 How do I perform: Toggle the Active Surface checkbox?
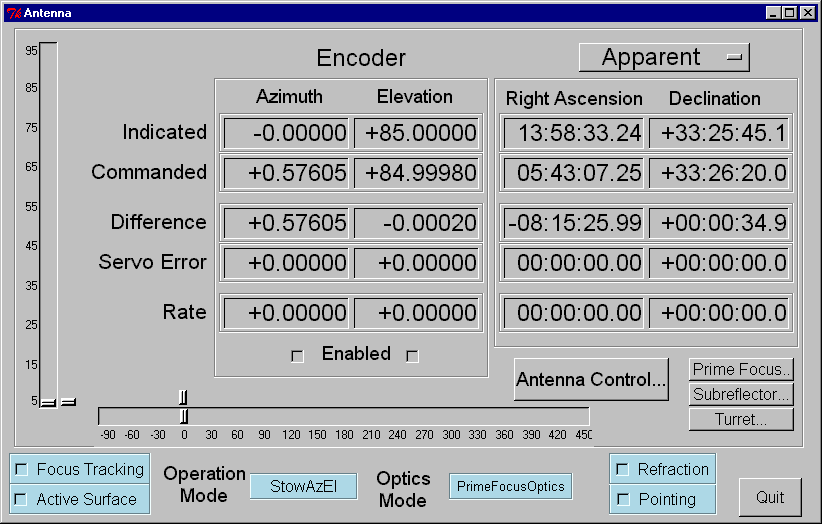click(x=21, y=499)
